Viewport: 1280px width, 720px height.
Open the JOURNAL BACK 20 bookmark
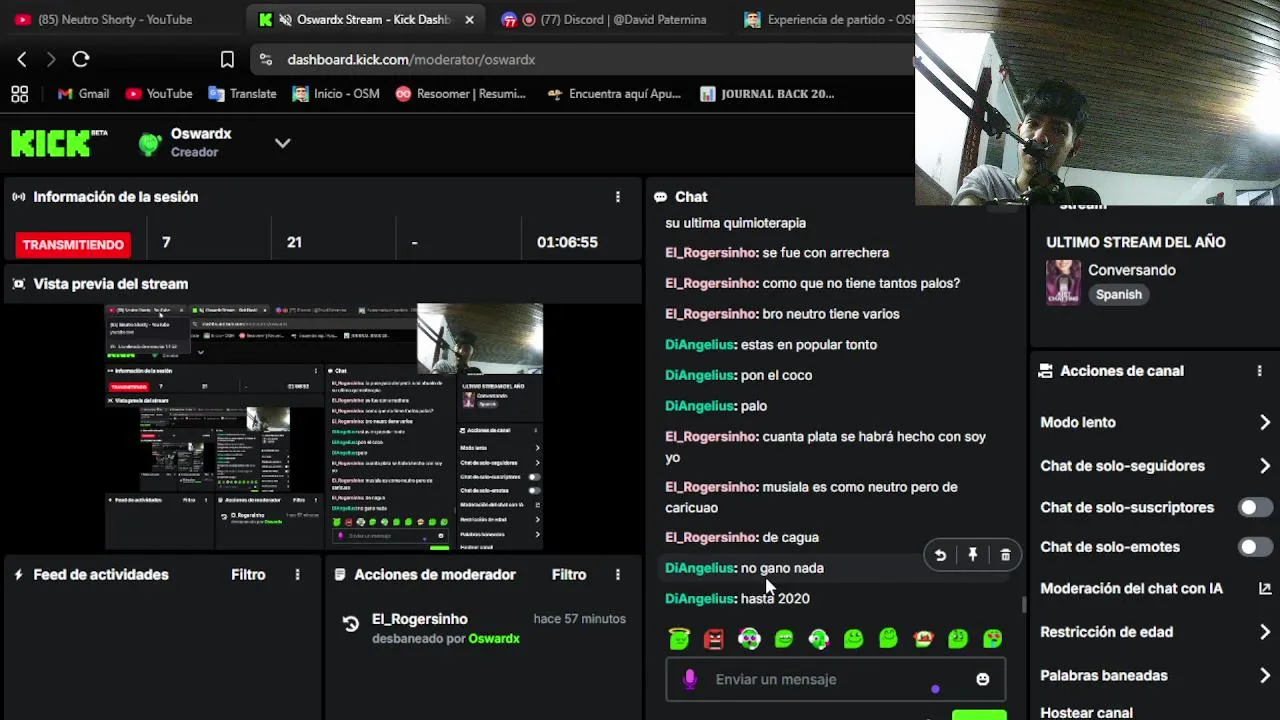click(767, 94)
